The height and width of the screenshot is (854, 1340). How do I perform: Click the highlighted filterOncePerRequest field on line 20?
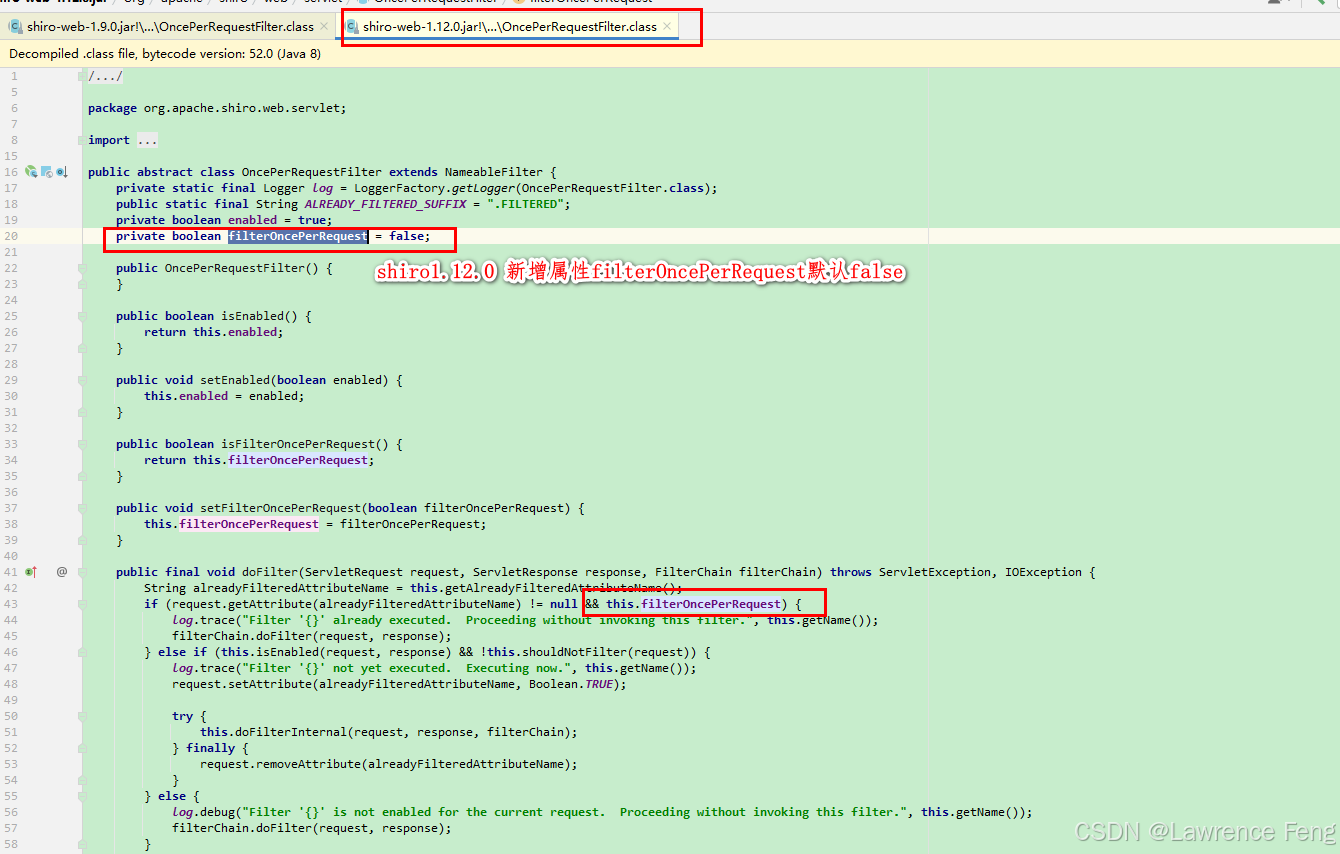tap(298, 236)
